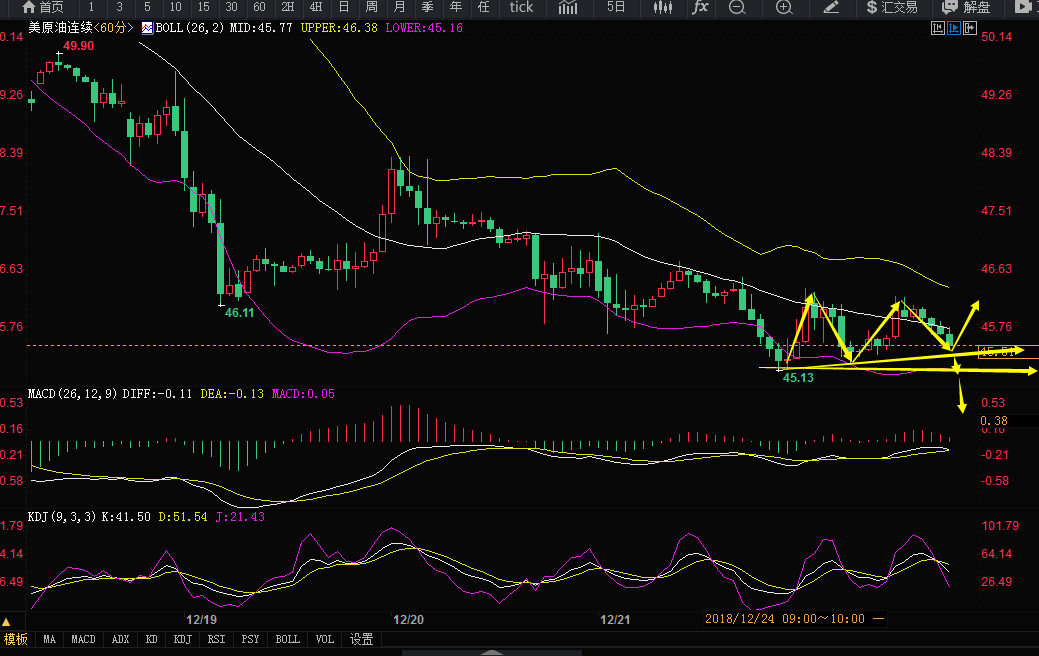
Task: Switch to the yearly 年 chart
Action: [x=455, y=7]
